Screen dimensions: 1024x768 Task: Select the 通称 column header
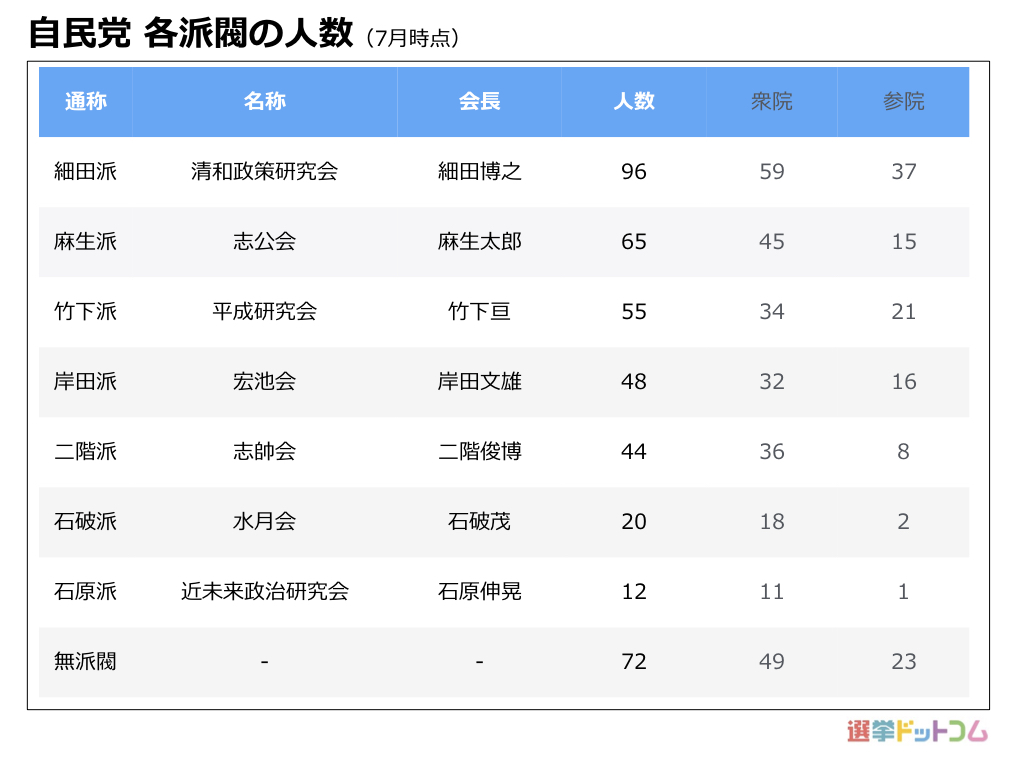pos(86,101)
